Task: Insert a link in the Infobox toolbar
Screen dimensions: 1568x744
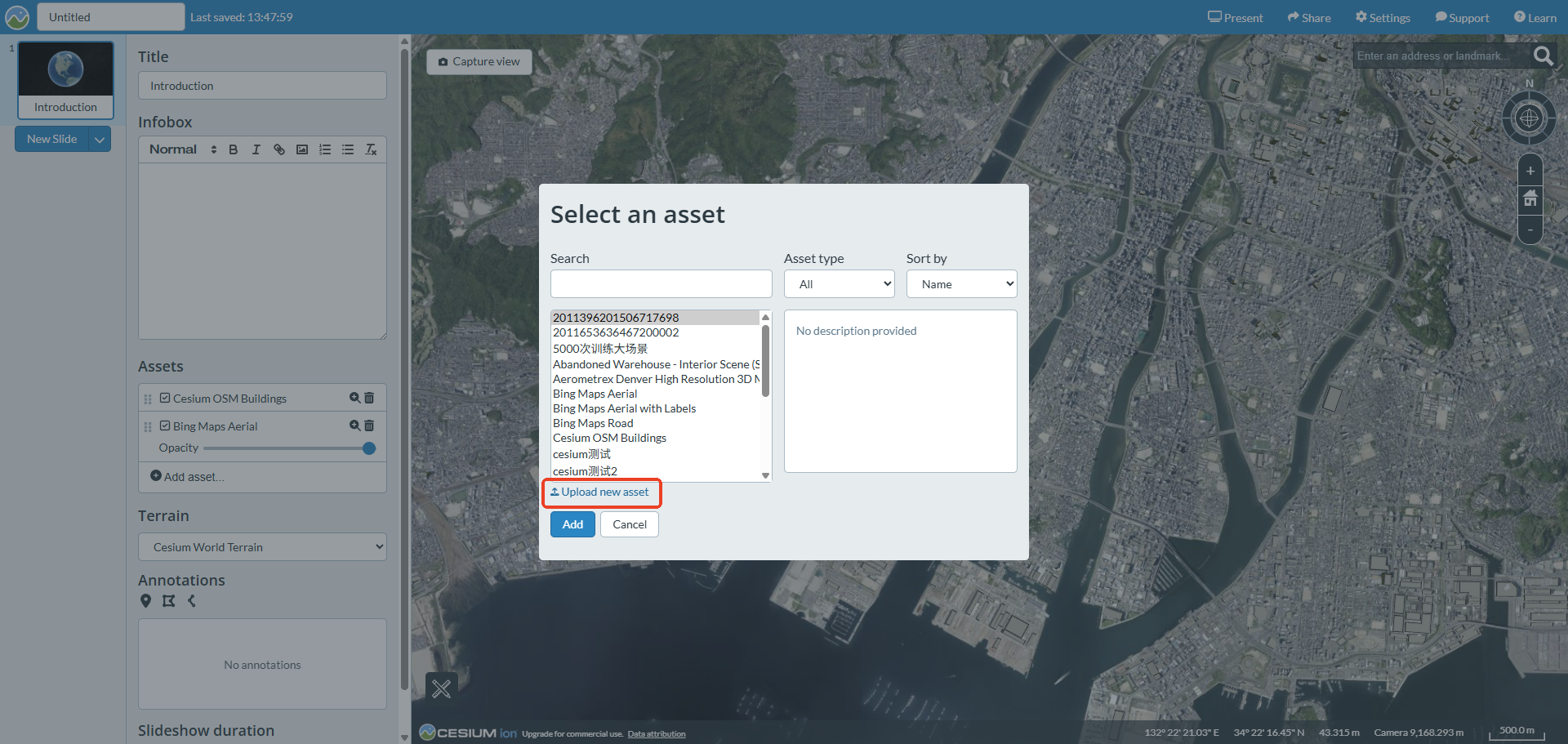Action: [x=279, y=149]
